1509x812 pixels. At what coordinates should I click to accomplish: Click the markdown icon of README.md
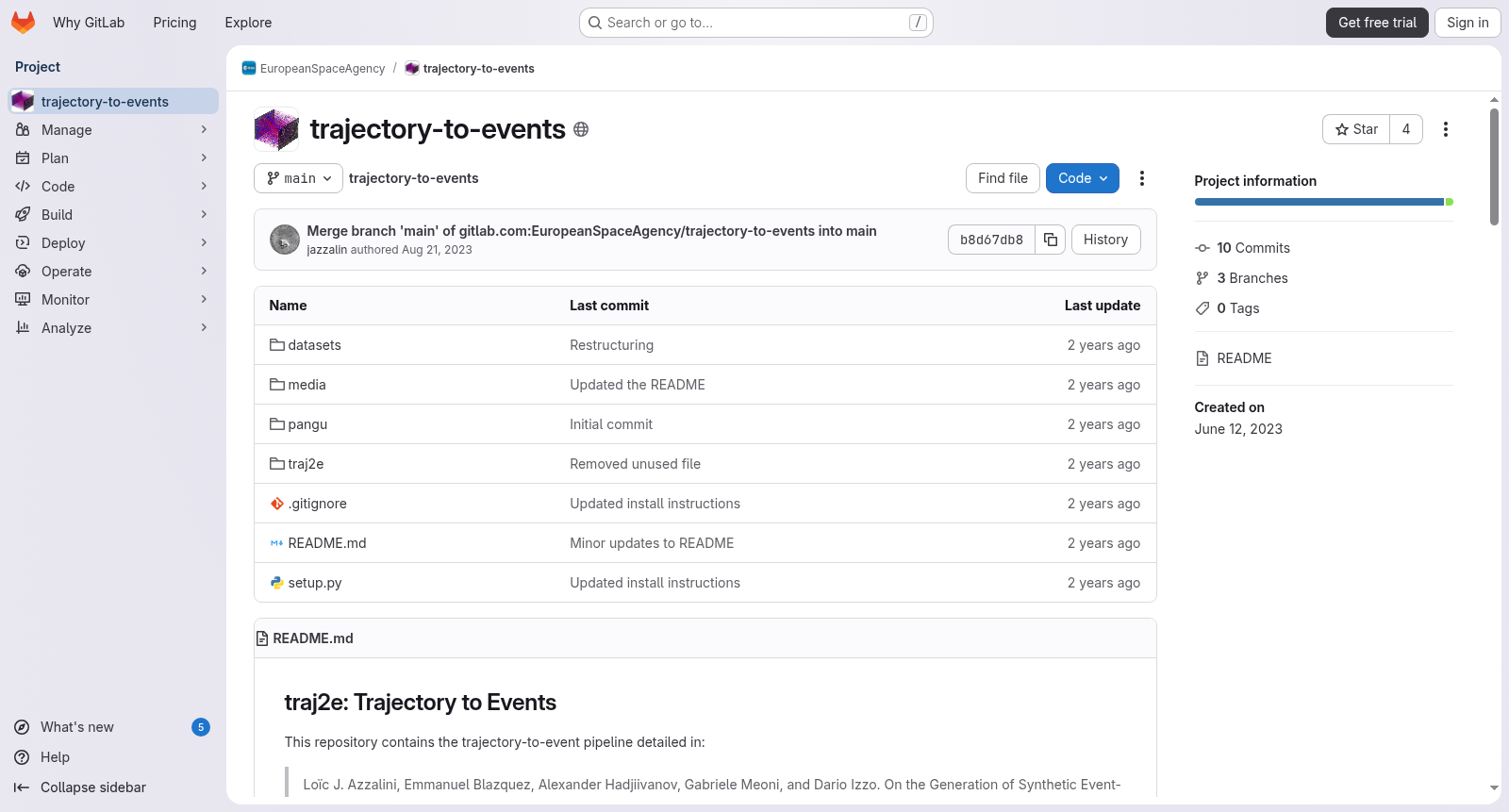coord(277,543)
